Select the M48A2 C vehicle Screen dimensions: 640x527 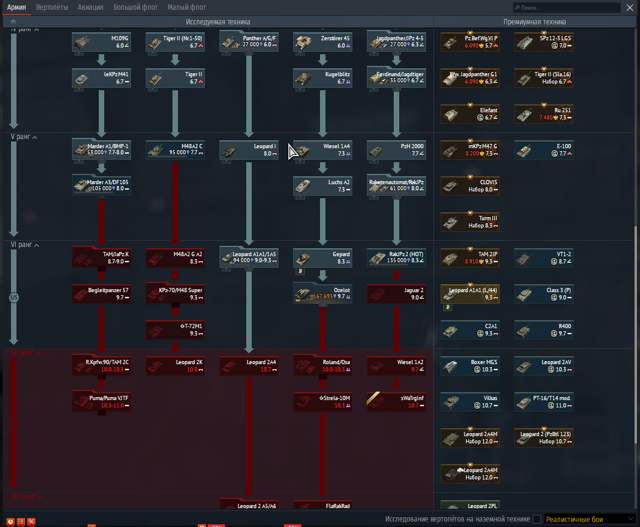pos(175,150)
